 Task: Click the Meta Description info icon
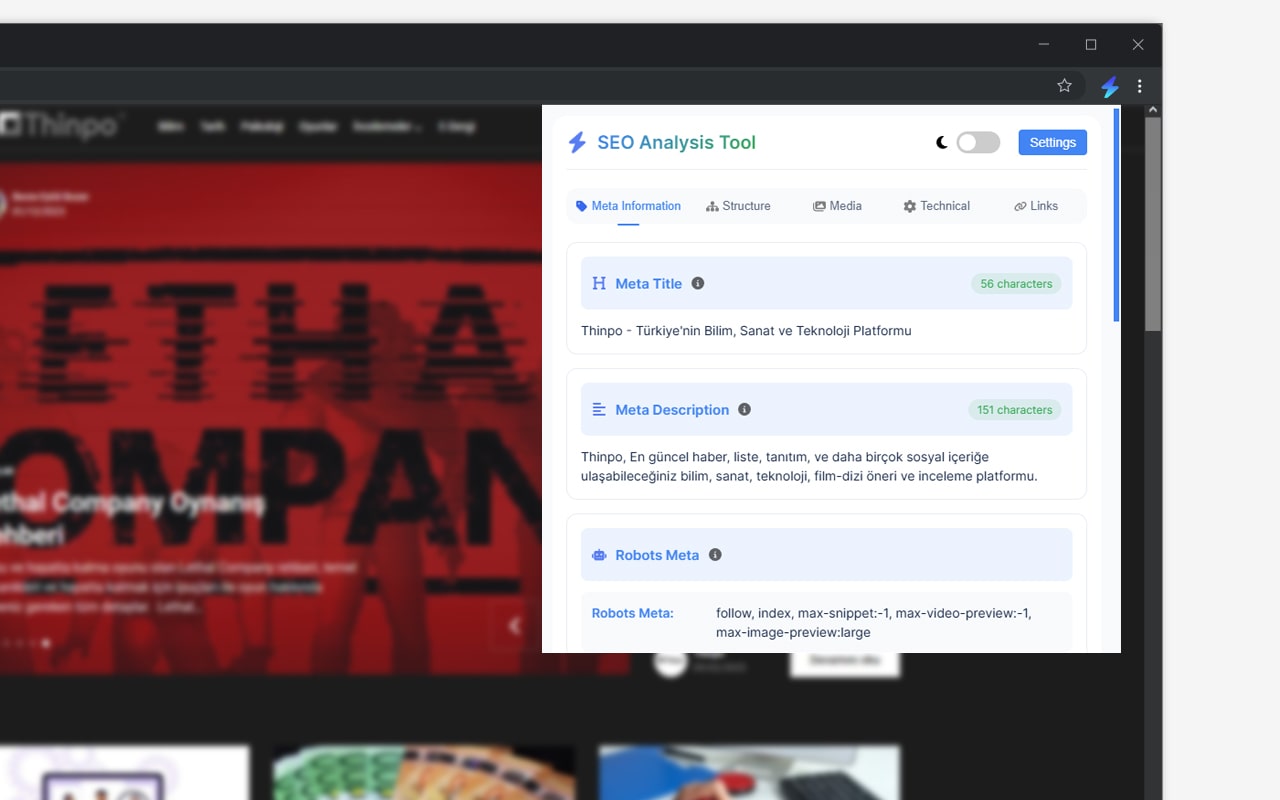[x=744, y=409]
